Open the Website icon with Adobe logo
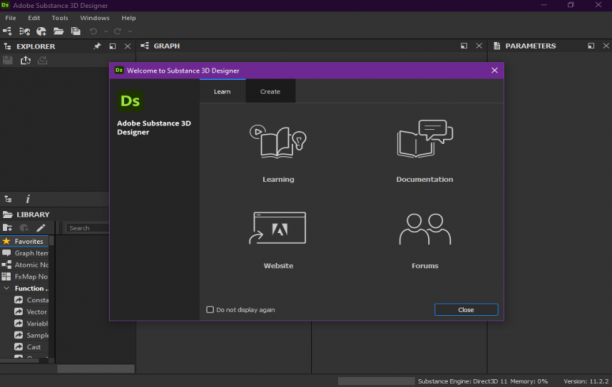Image resolution: width=612 pixels, height=387 pixels. click(278, 228)
